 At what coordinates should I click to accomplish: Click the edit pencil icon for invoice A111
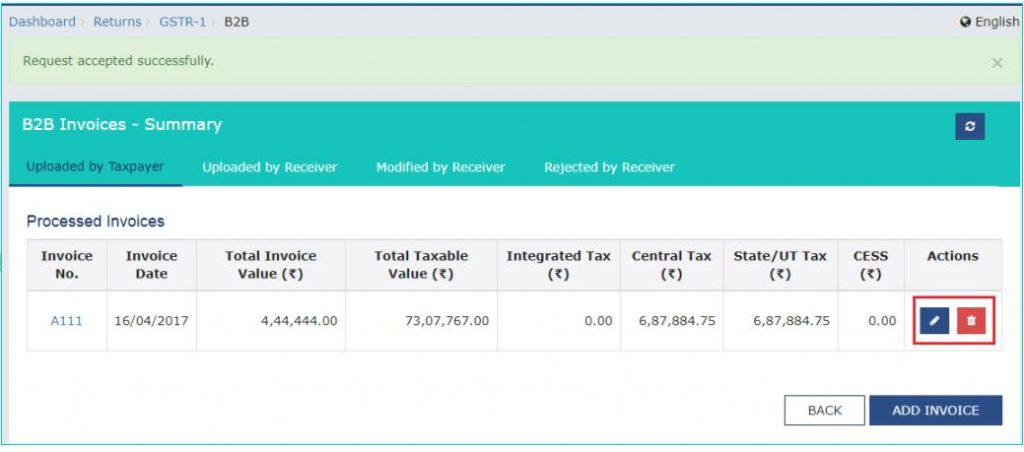click(x=935, y=321)
